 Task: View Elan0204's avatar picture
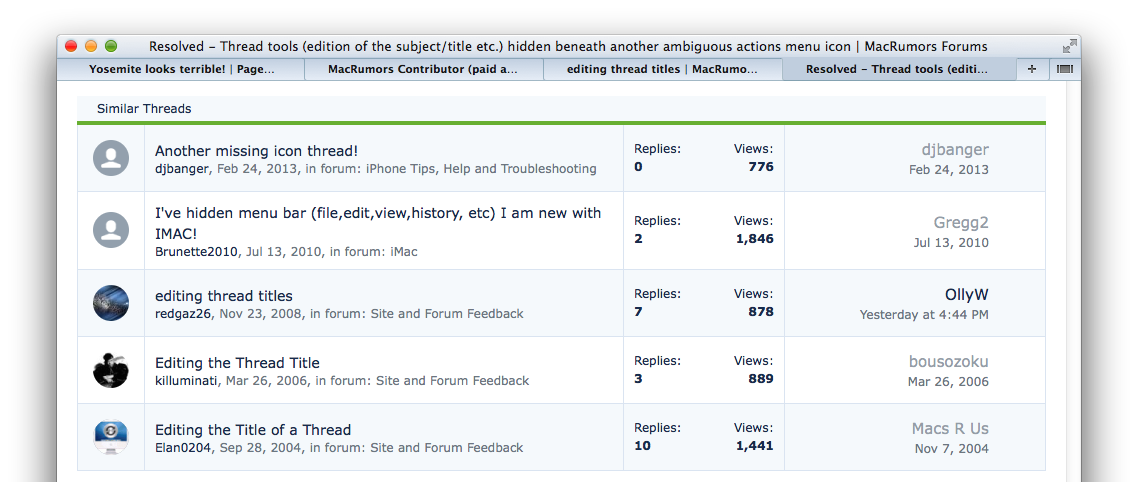111,437
